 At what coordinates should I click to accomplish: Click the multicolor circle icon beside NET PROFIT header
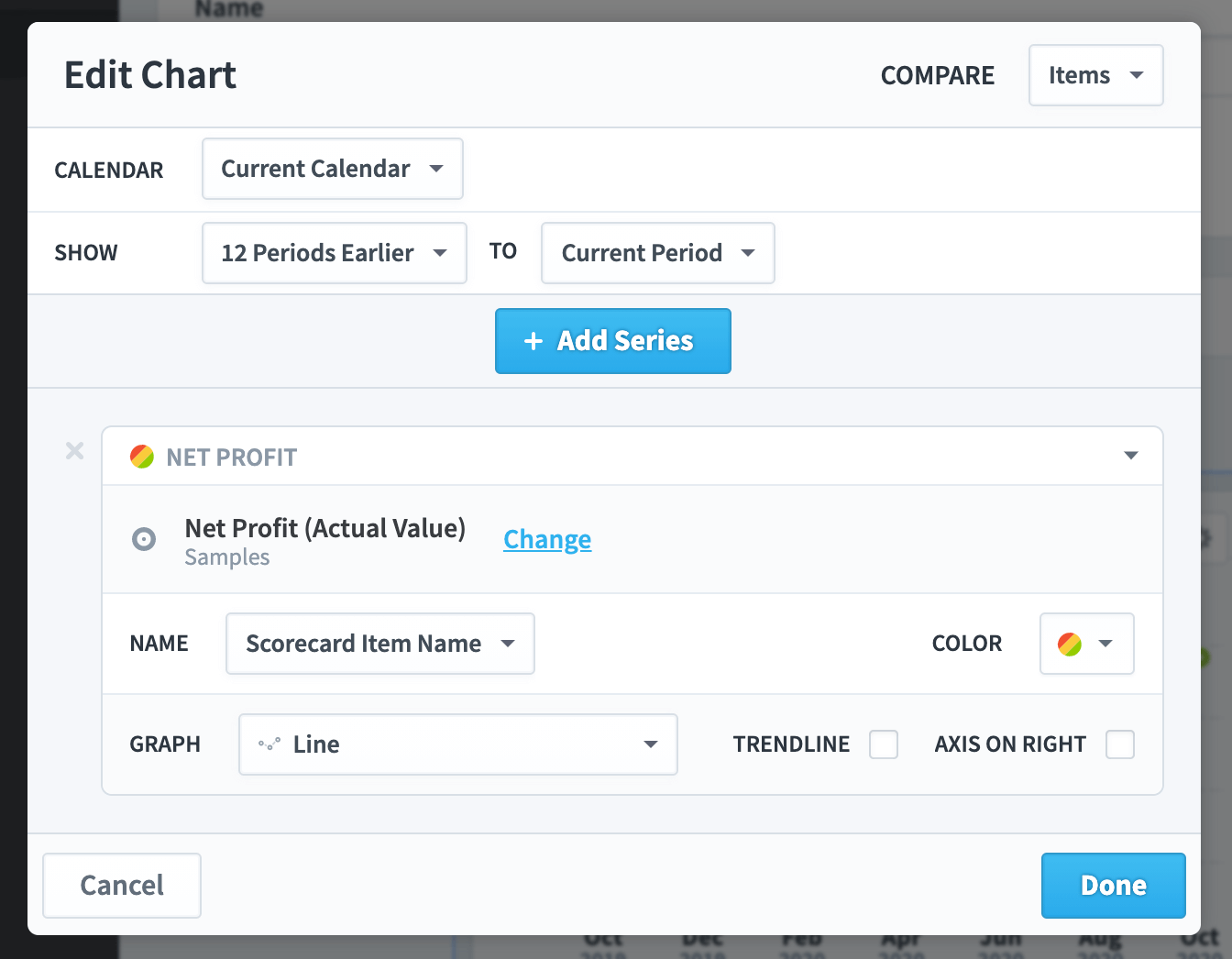pyautogui.click(x=142, y=457)
